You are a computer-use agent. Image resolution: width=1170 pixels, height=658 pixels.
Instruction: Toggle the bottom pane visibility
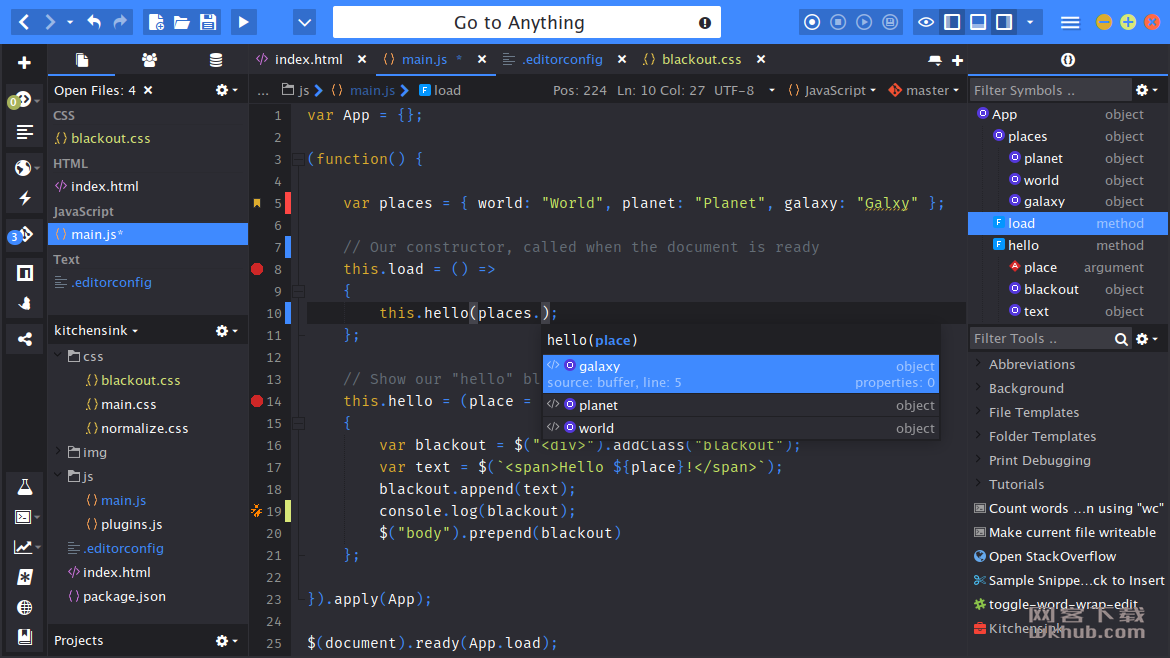click(977, 22)
